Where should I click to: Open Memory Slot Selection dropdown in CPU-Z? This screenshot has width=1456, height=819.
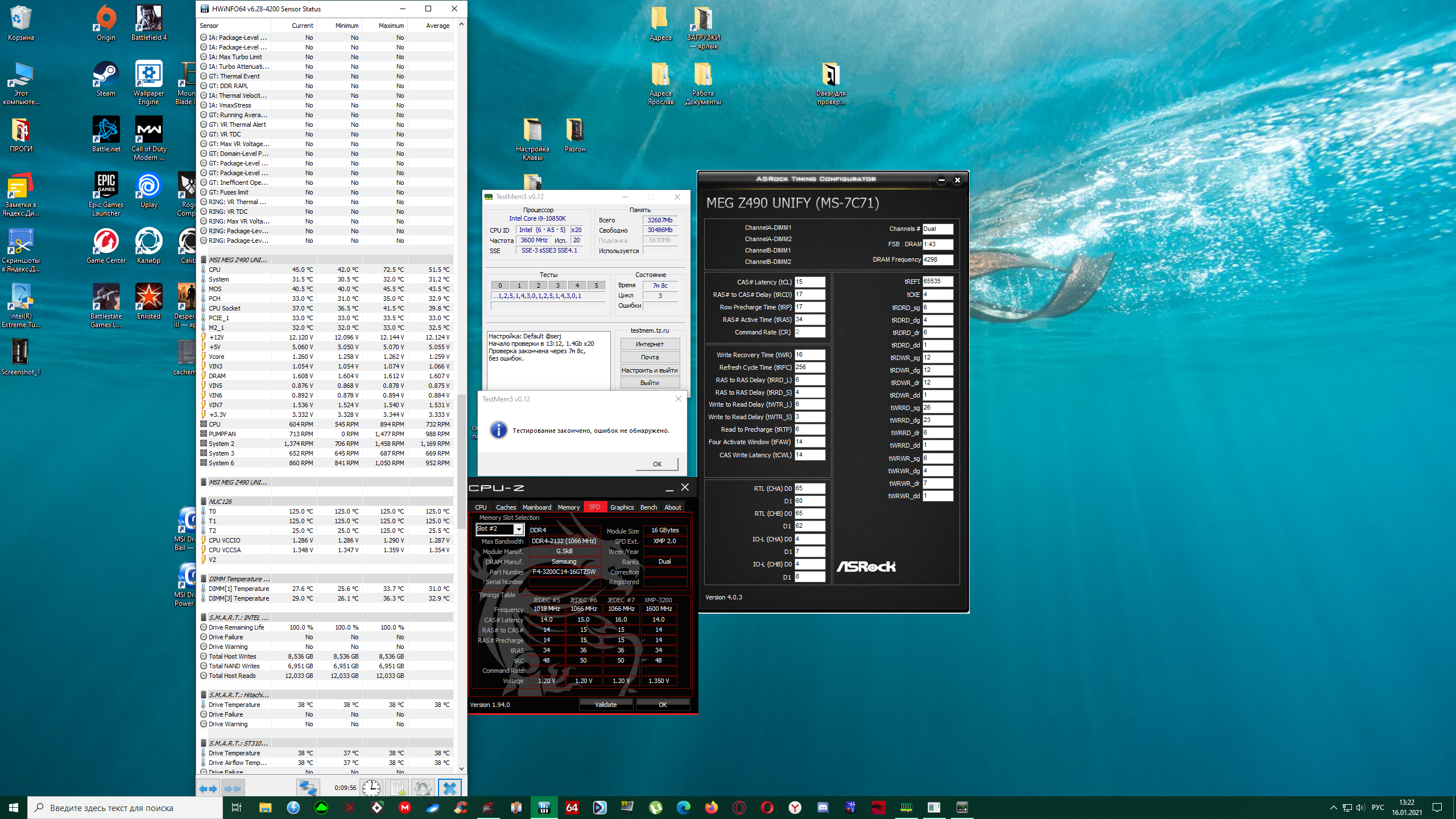point(518,530)
